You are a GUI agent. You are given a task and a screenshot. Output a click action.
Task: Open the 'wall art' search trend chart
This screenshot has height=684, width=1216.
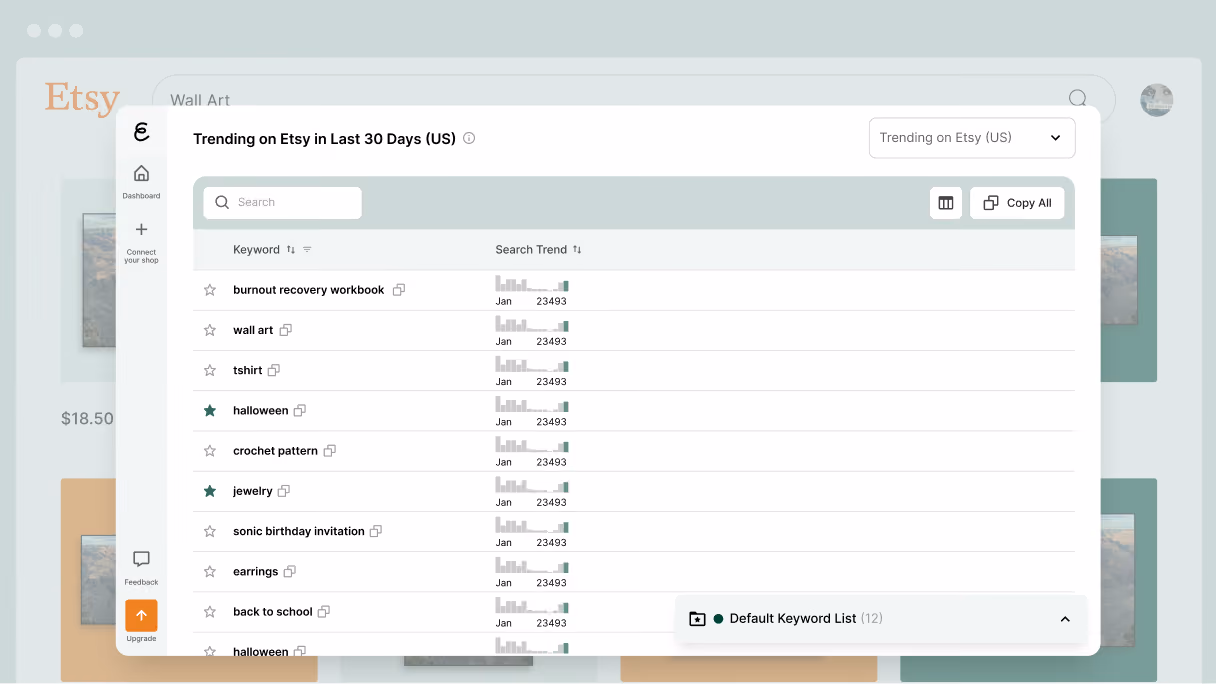point(532,330)
